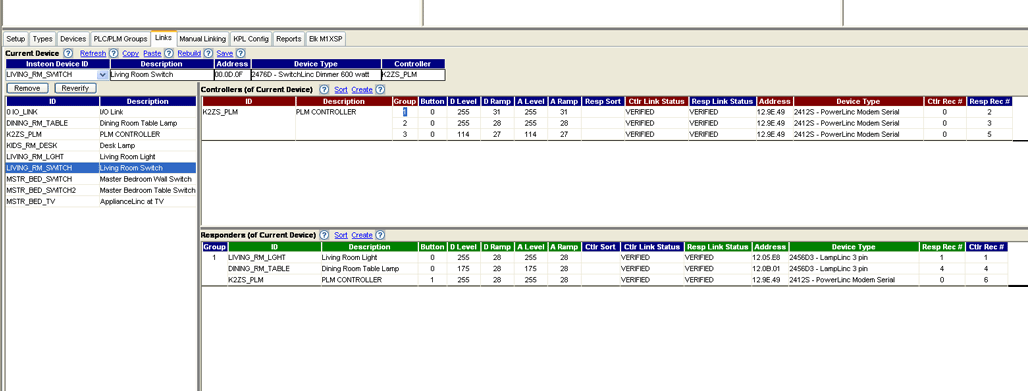Open help icon for Responders section
Image resolution: width=1028 pixels, height=391 pixels.
point(324,235)
